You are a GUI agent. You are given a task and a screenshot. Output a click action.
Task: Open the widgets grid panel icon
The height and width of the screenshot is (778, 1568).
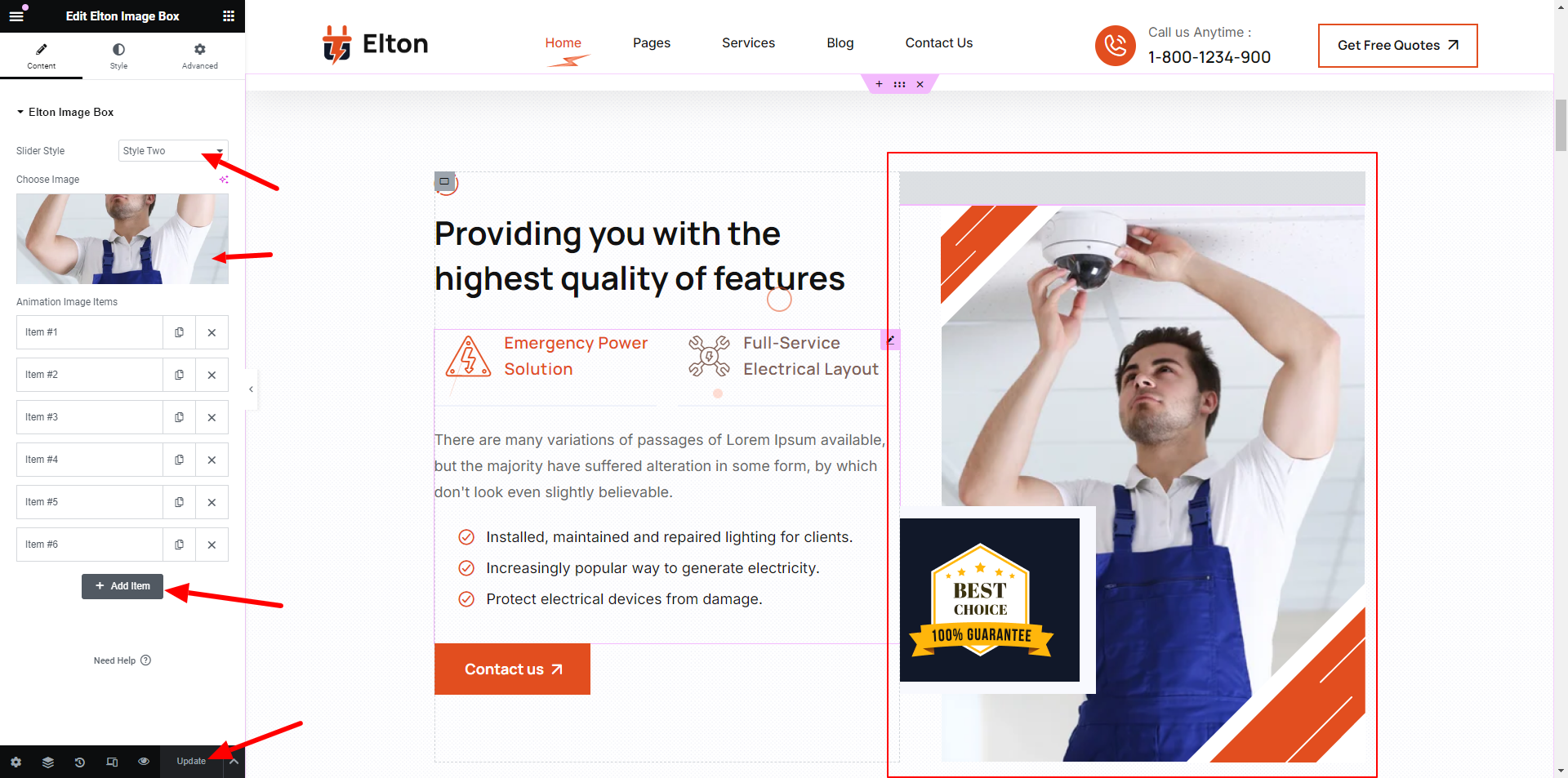tap(229, 16)
